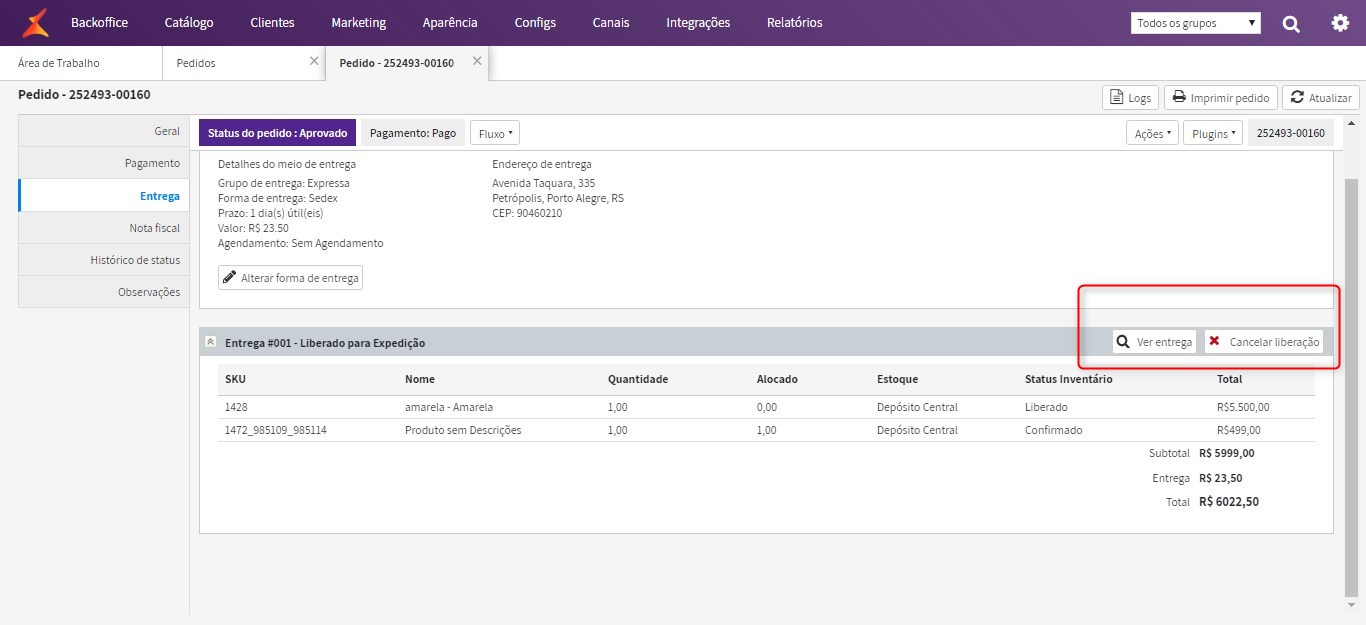Click SKU cell 1428
1366x625 pixels.
click(236, 407)
